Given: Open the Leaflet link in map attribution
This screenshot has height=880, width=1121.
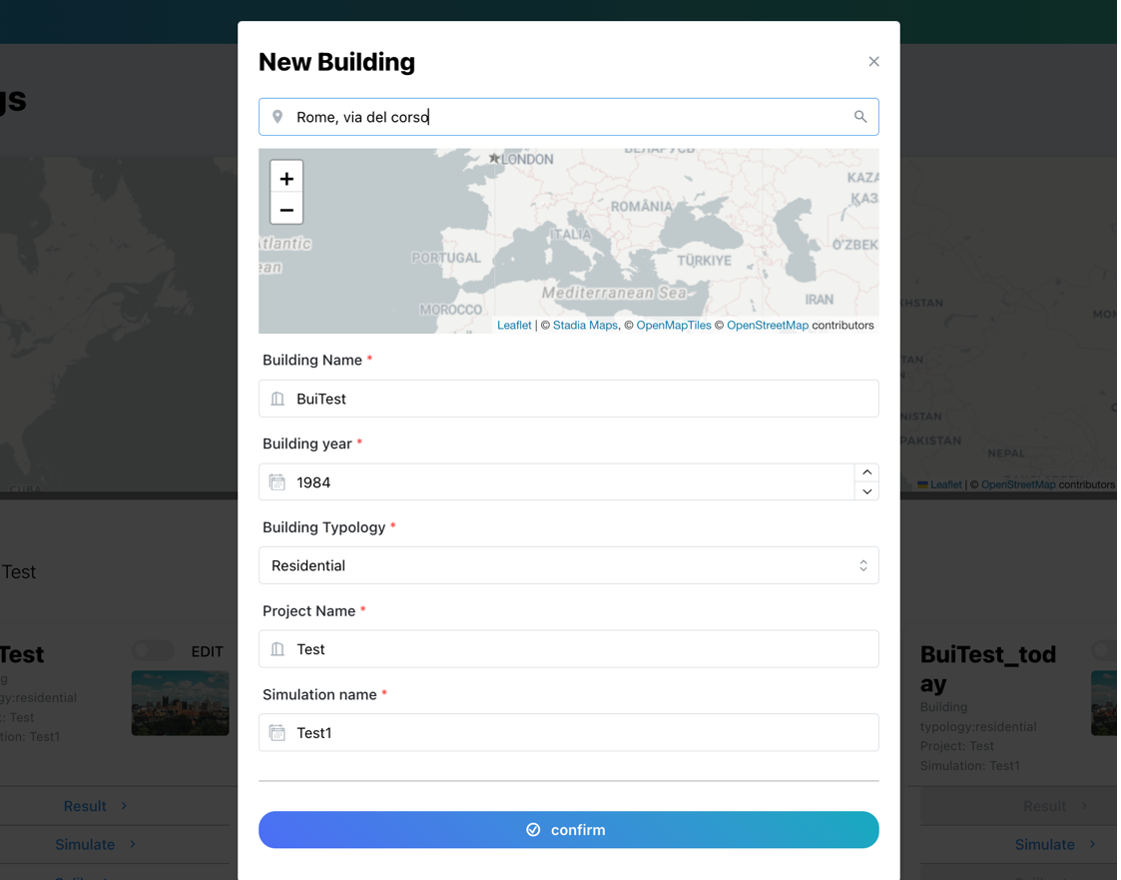Looking at the screenshot, I should pyautogui.click(x=514, y=325).
